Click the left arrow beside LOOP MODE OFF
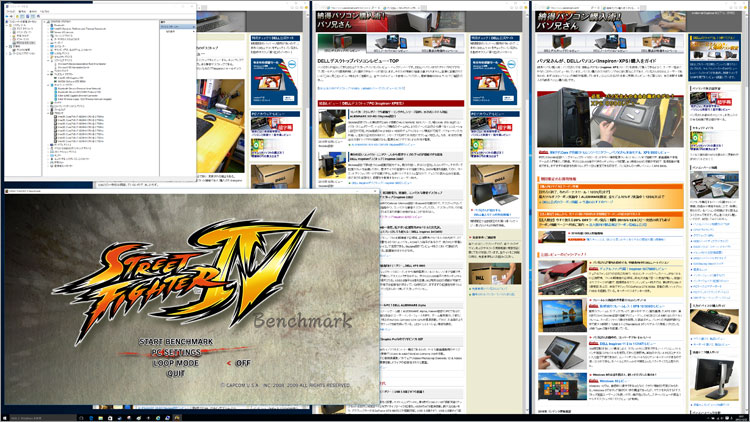Viewport: 750px width, 422px height. click(227, 363)
